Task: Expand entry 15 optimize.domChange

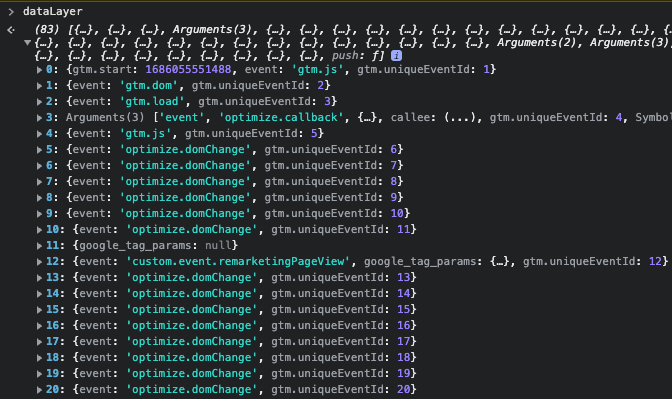Action: [x=39, y=309]
